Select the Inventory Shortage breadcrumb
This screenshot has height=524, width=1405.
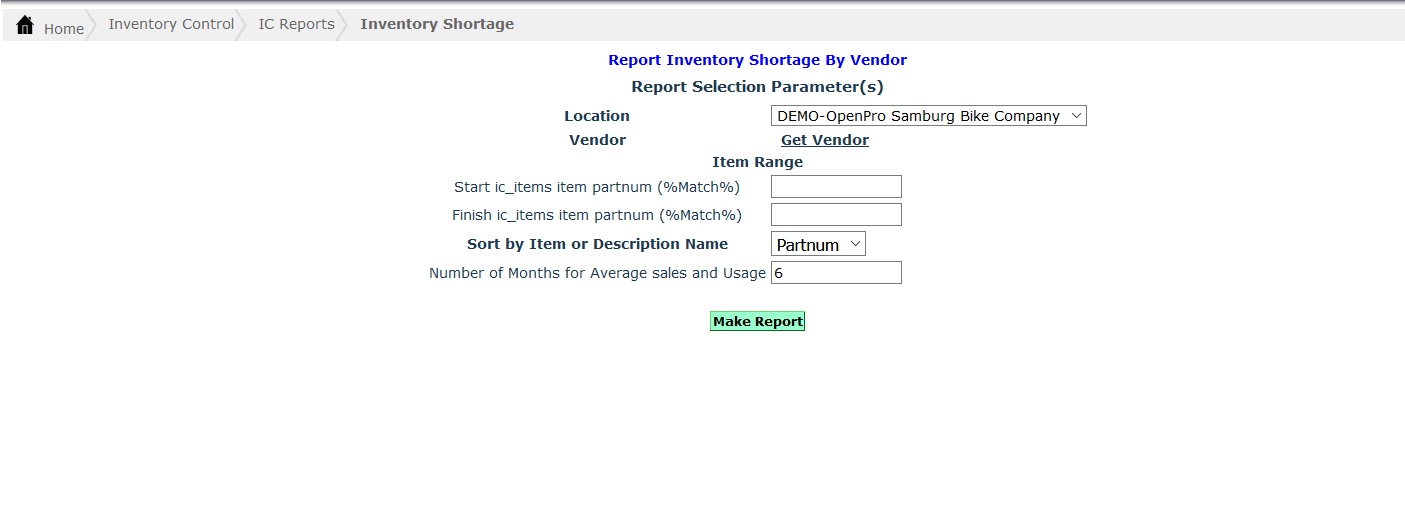point(437,24)
